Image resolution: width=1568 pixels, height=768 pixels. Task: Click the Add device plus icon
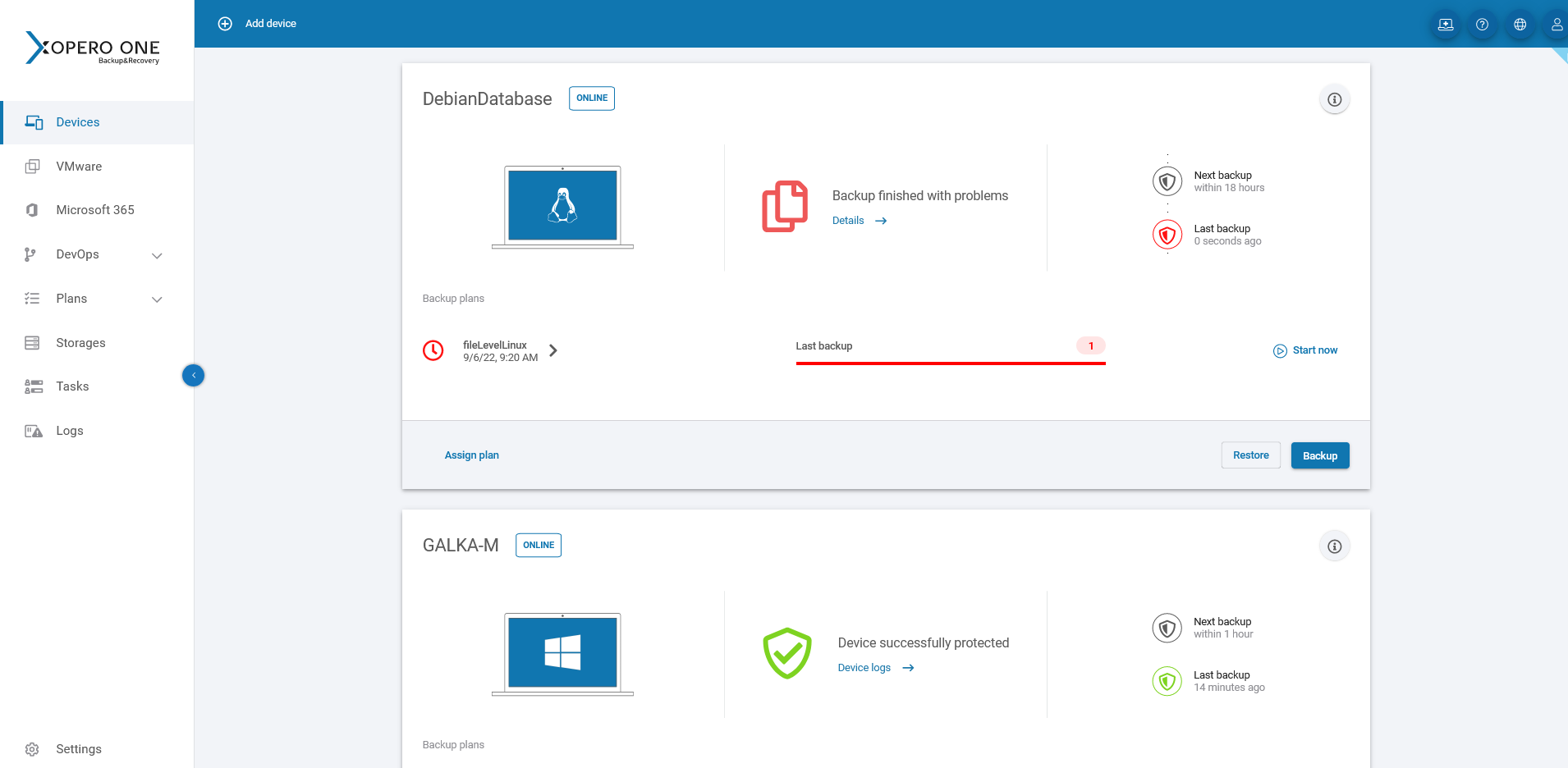(225, 24)
